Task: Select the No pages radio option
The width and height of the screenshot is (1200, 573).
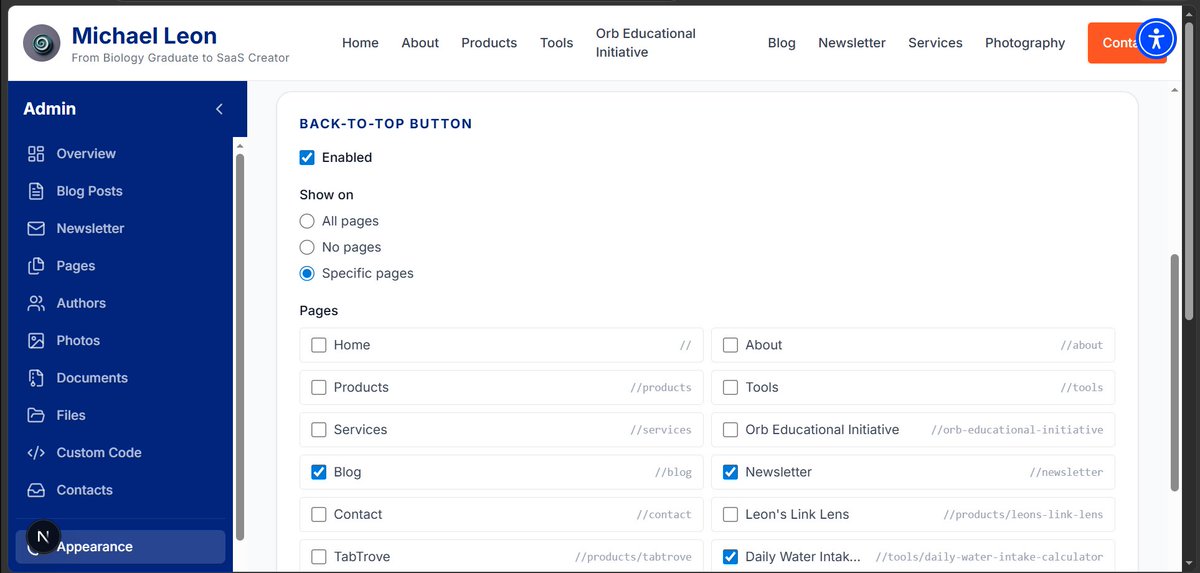Action: tap(307, 247)
